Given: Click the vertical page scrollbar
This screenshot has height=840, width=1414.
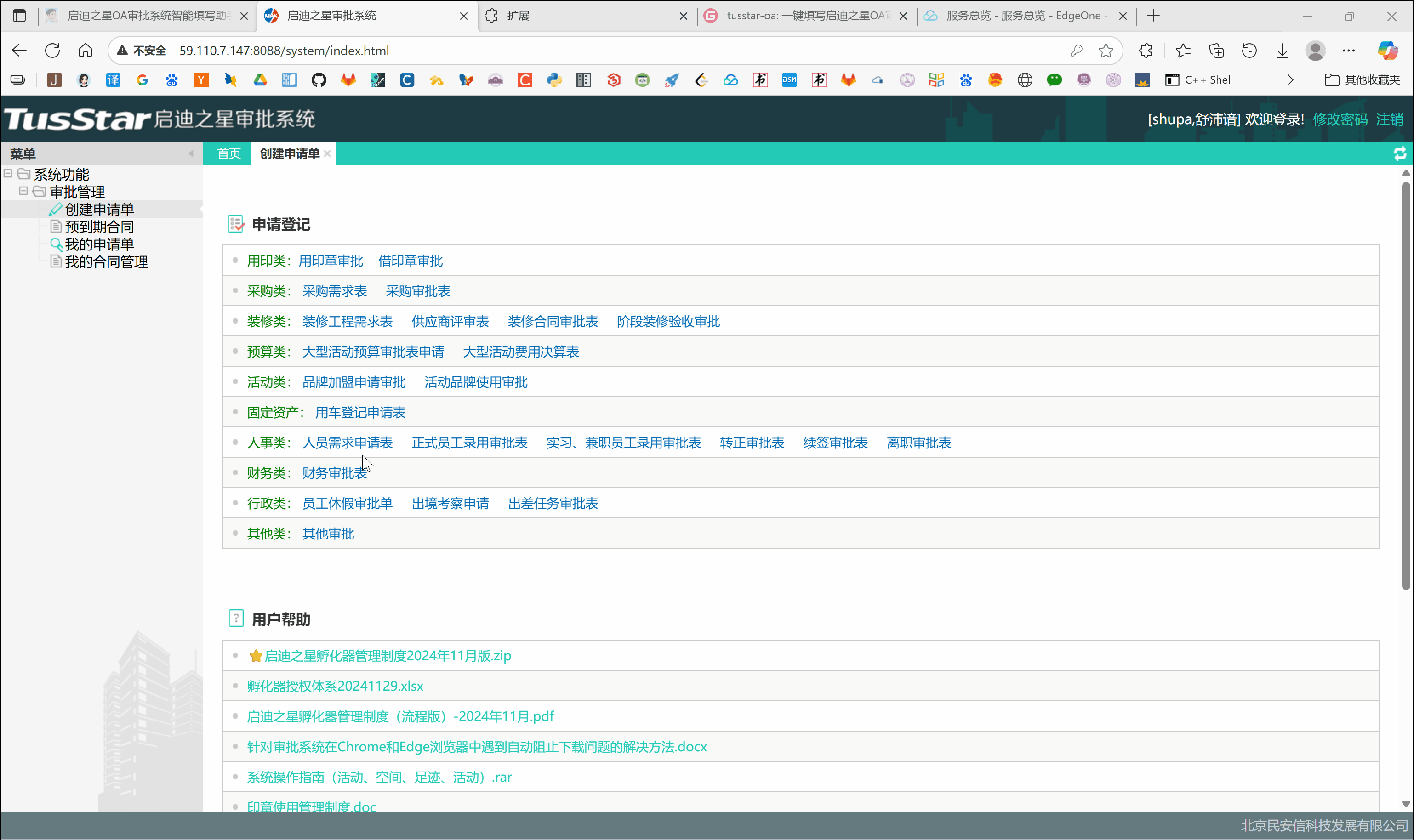Looking at the screenshot, I should click(x=1406, y=385).
